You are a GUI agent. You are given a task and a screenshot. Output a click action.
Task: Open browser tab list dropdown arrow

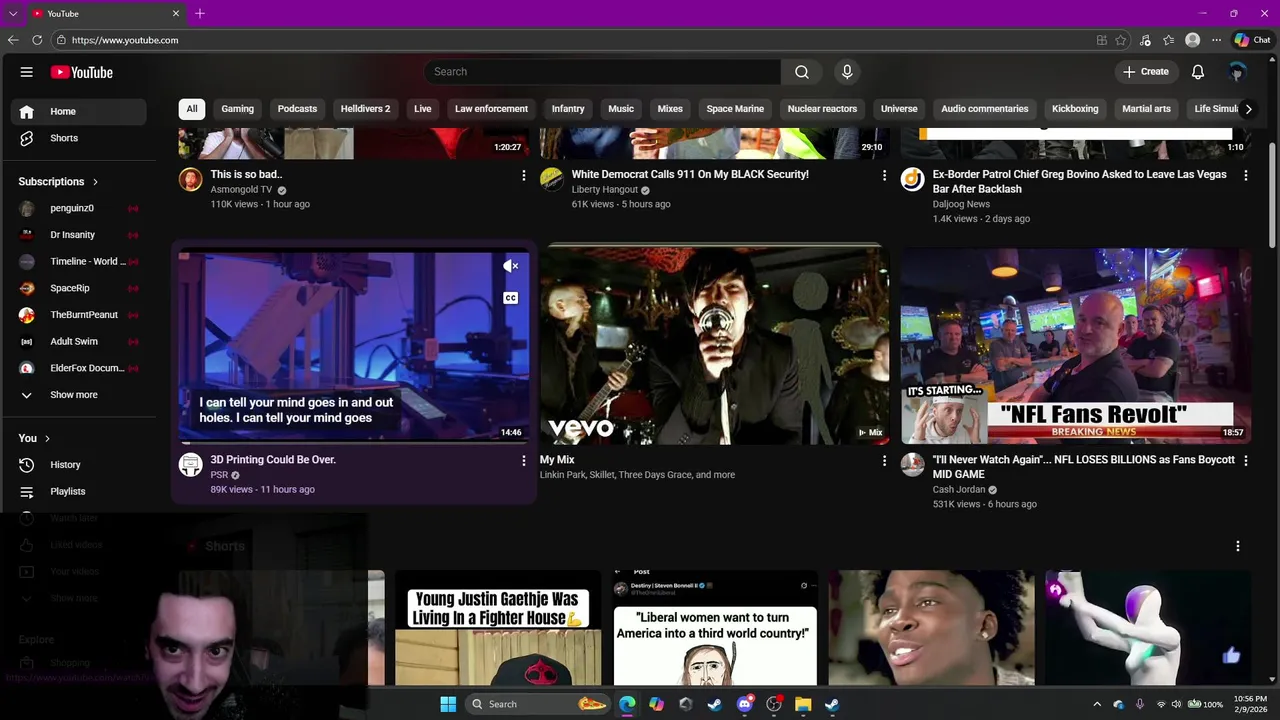click(13, 13)
